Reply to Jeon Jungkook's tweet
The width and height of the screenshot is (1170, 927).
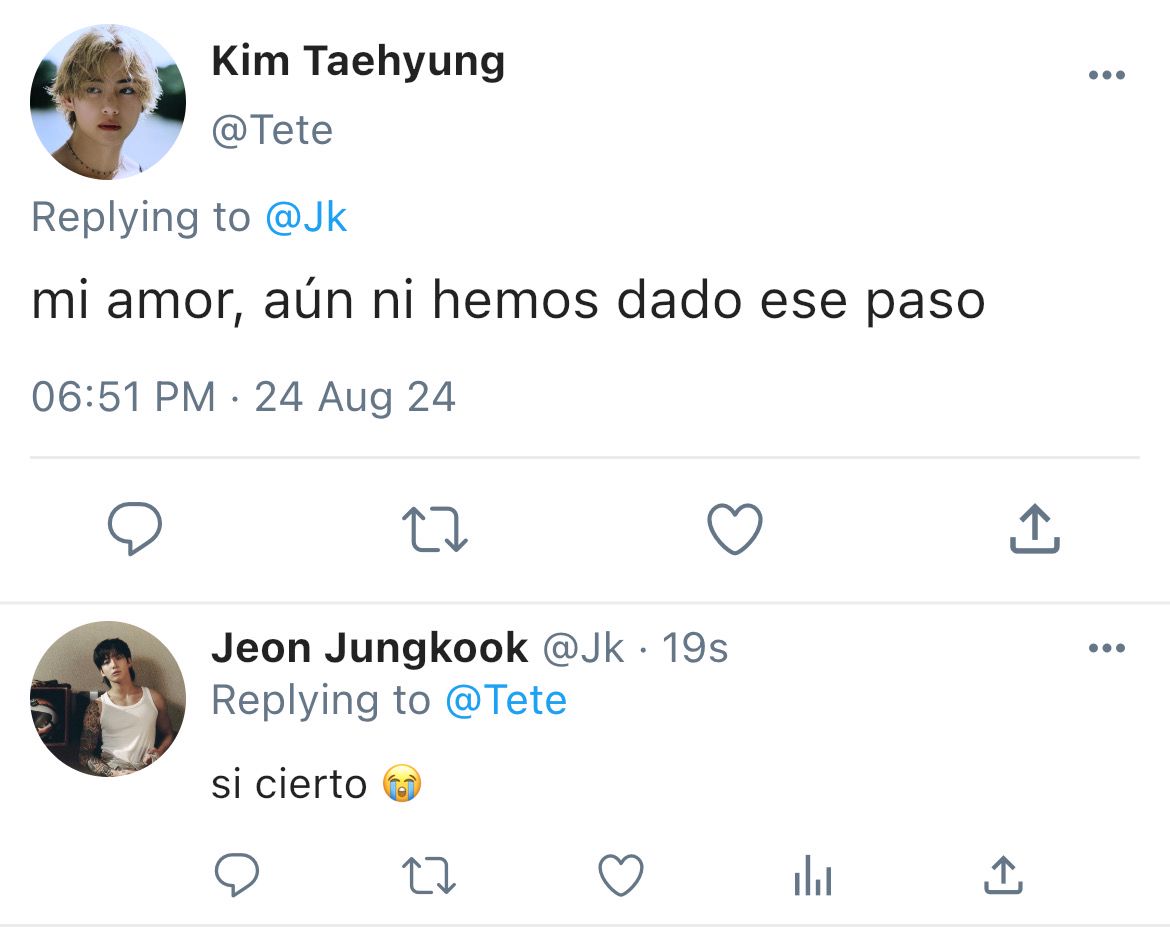click(x=237, y=874)
